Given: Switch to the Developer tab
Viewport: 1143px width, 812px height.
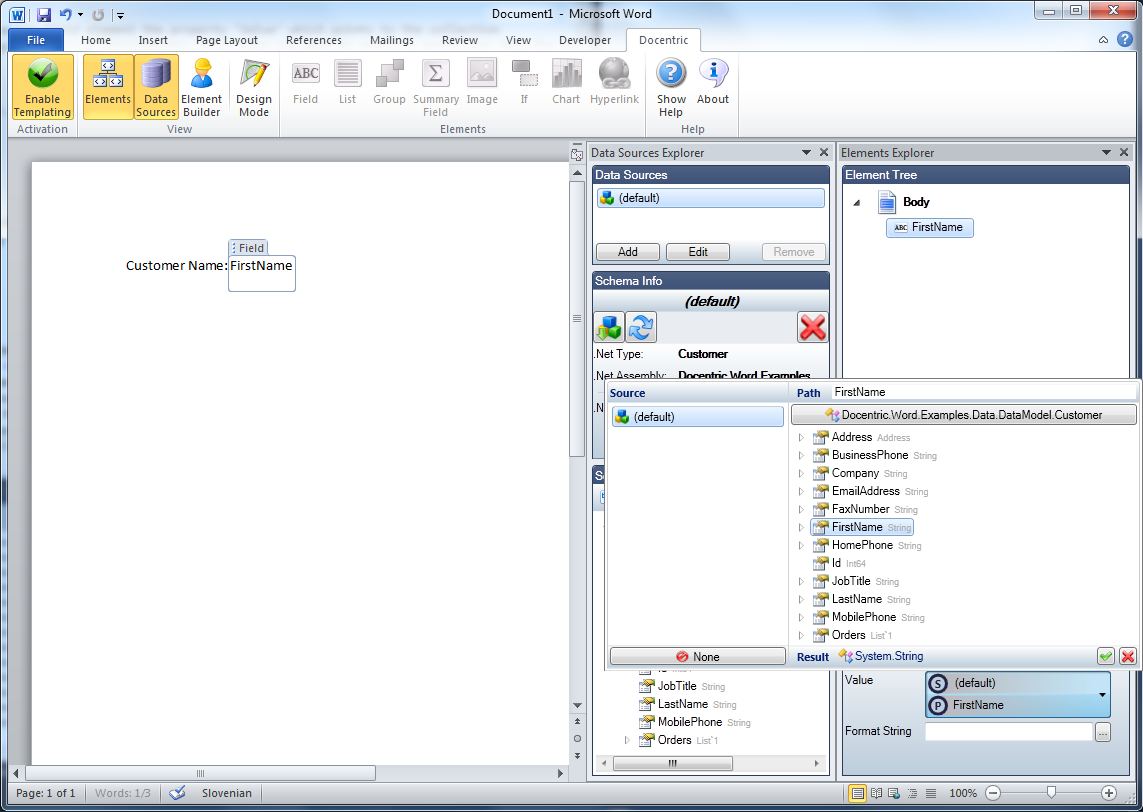Looking at the screenshot, I should pos(585,40).
